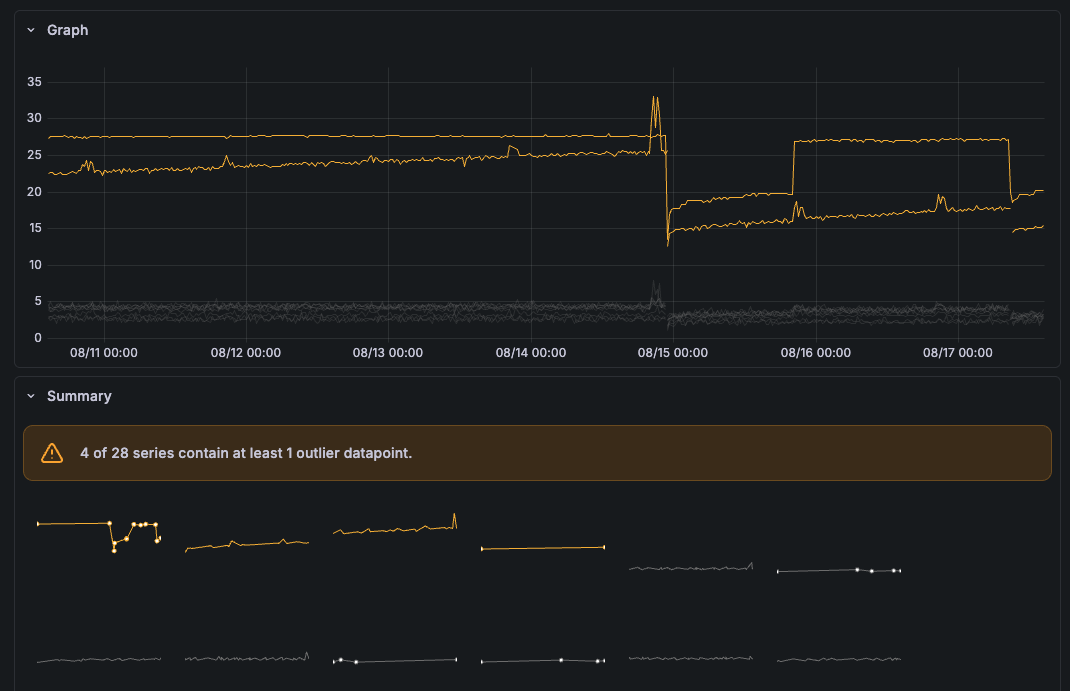This screenshot has height=691, width=1070.
Task: Click y-axis value 25
Action: coord(34,155)
